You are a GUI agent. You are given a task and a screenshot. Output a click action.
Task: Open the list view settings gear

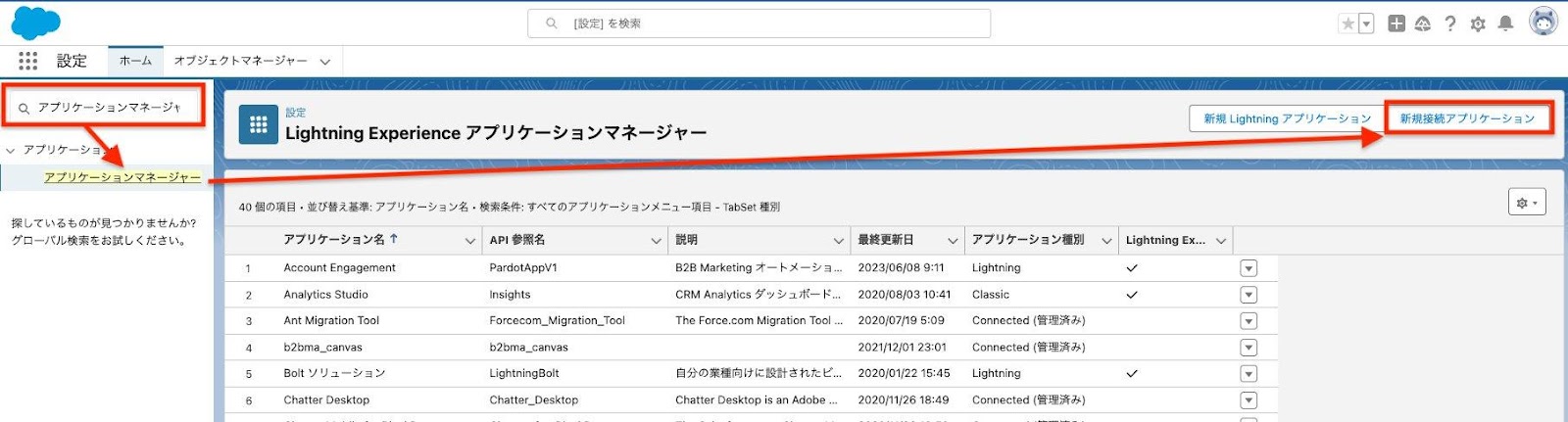(1527, 203)
